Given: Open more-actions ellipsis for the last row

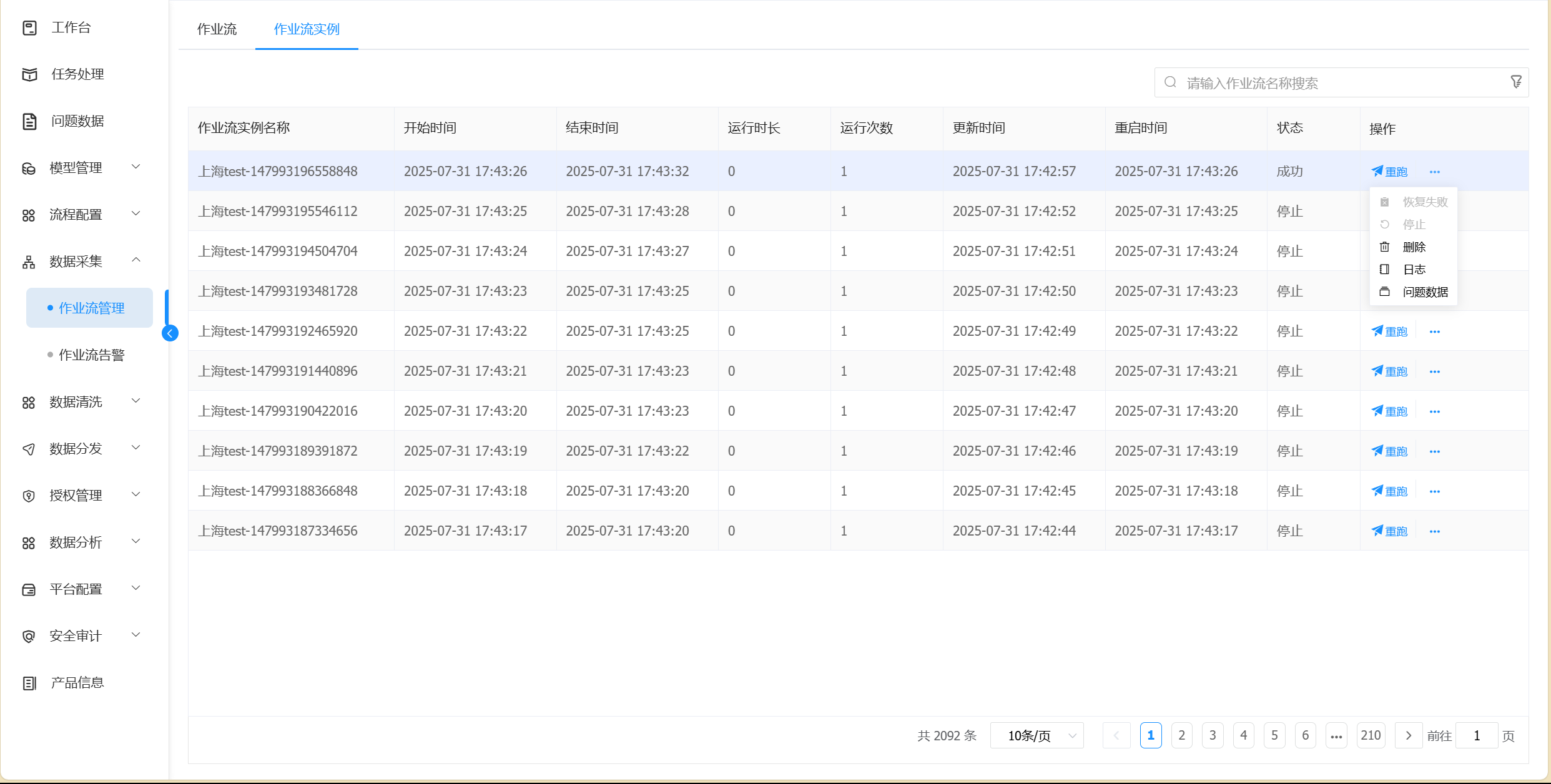Looking at the screenshot, I should pyautogui.click(x=1434, y=531).
